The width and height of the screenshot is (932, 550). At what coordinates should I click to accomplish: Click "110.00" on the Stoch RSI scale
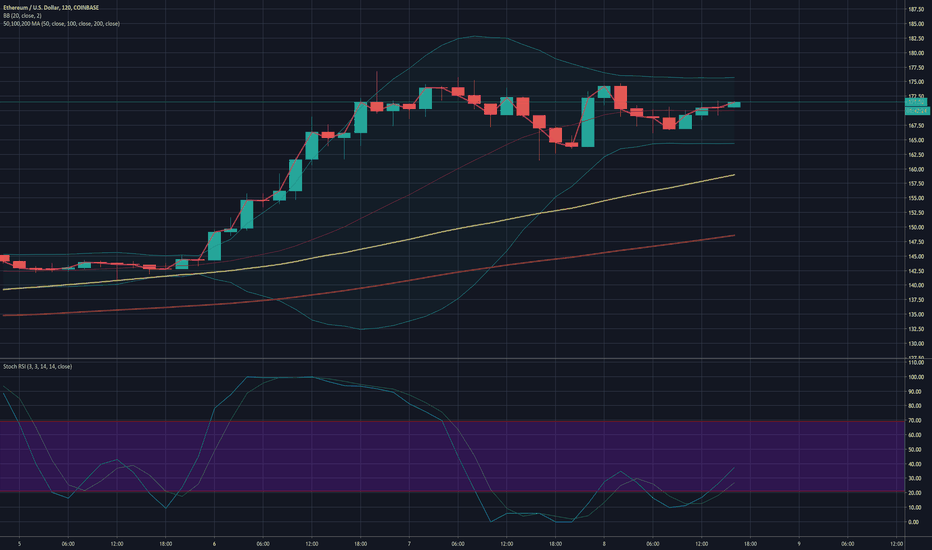point(916,362)
